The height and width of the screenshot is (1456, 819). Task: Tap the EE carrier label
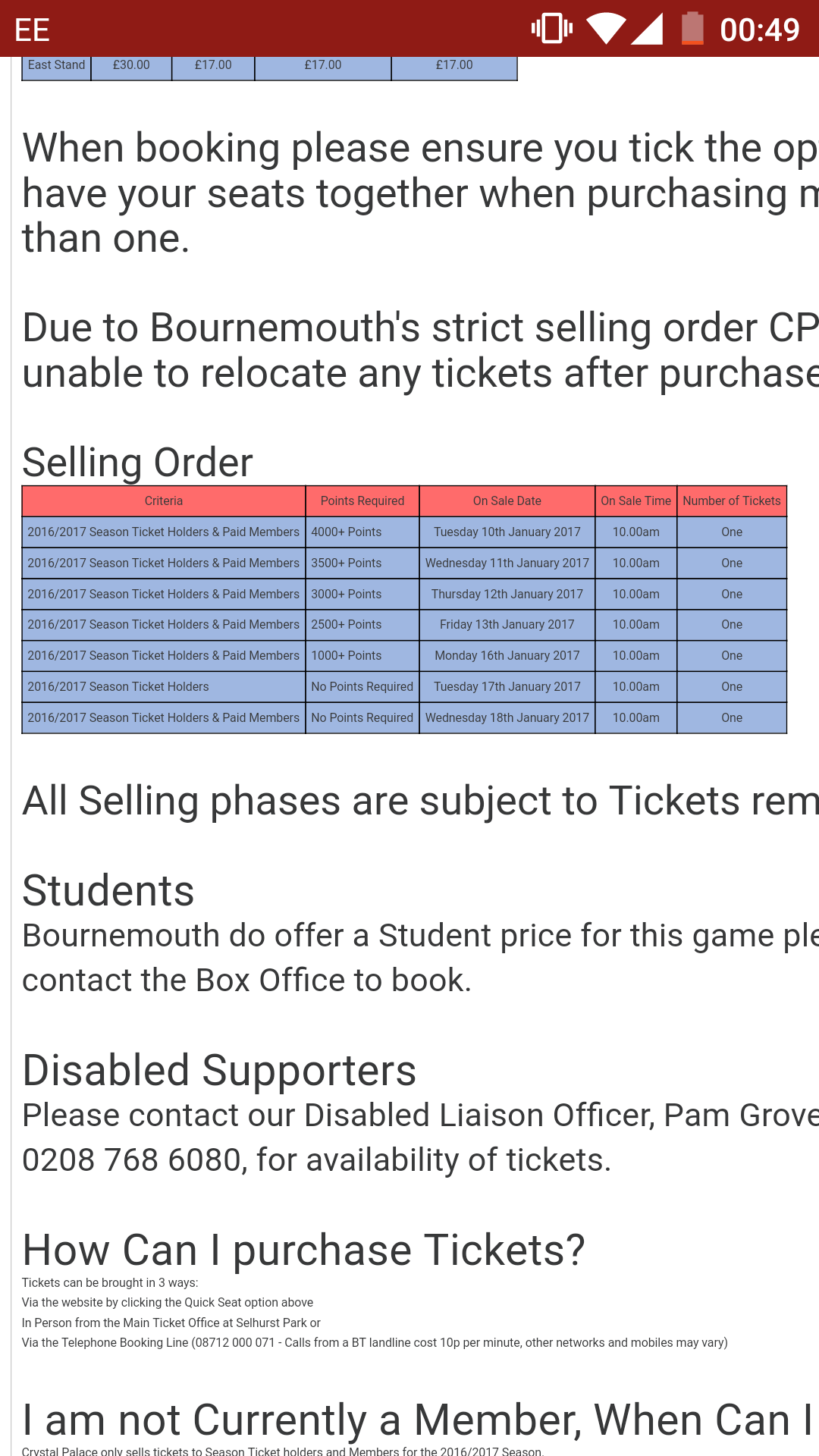(x=32, y=30)
